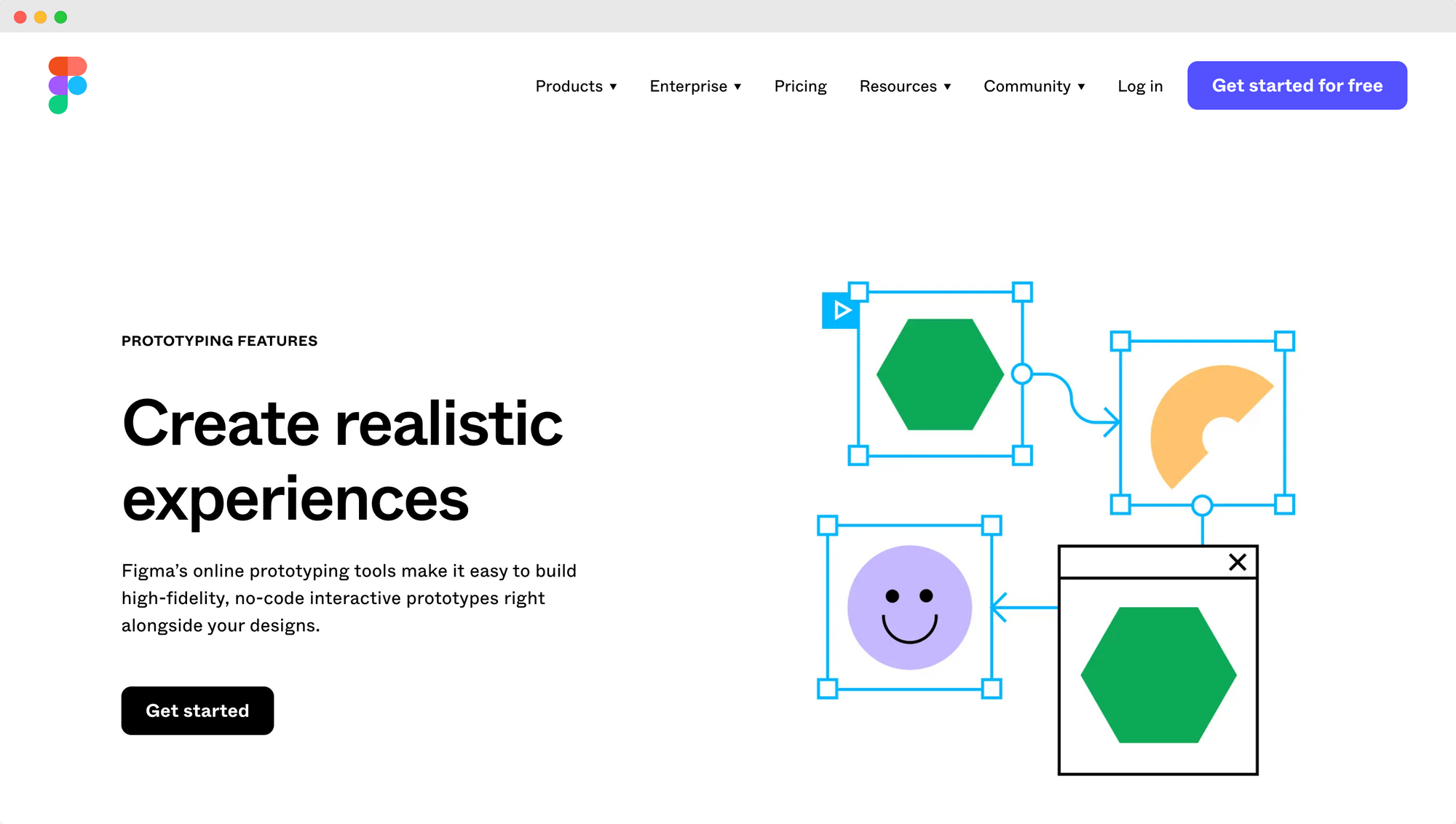Image resolution: width=1456 pixels, height=824 pixels.
Task: Click the blue play icon in illustration
Action: (839, 311)
